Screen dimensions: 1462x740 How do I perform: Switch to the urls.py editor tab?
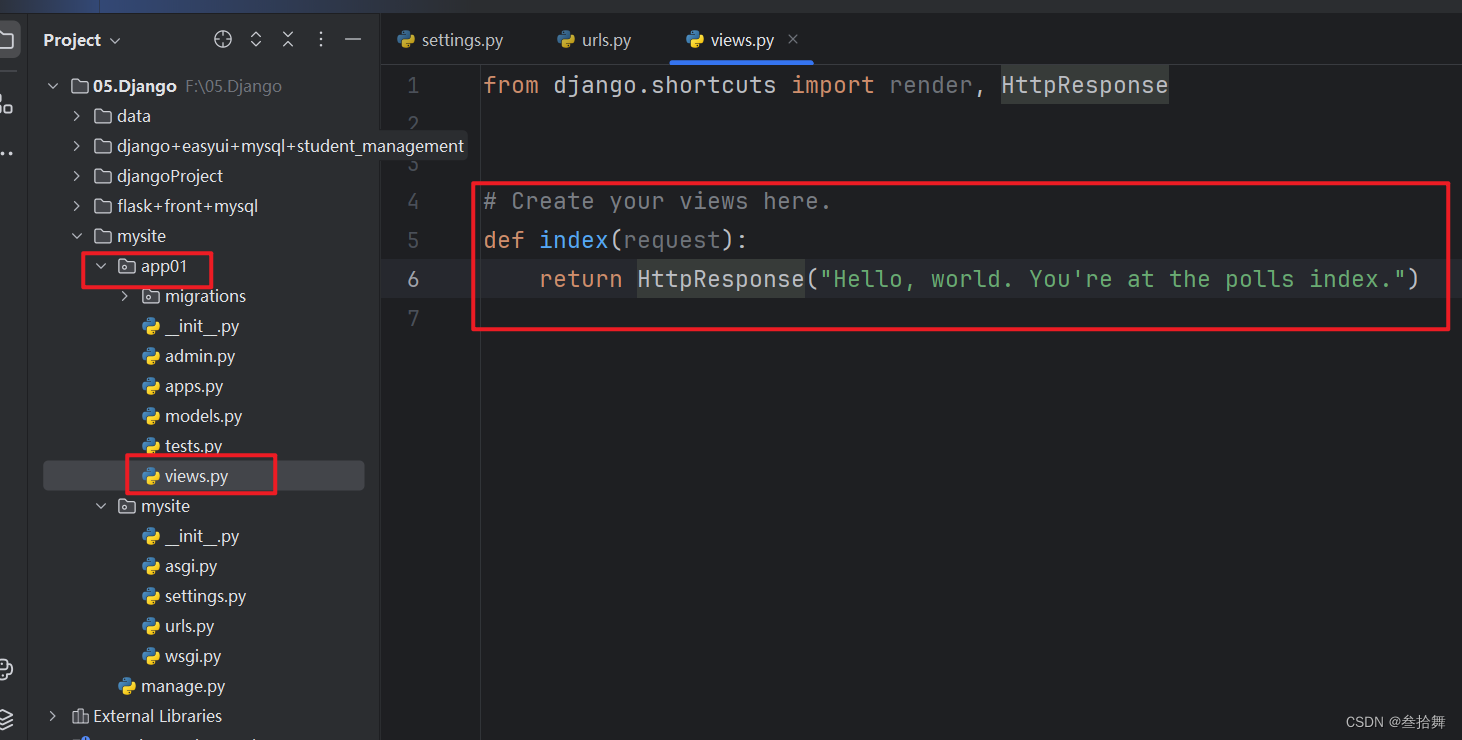(x=594, y=40)
